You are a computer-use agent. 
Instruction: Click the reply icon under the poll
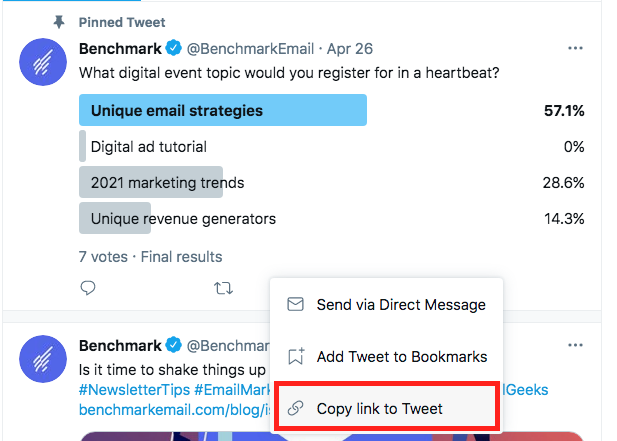(88, 288)
